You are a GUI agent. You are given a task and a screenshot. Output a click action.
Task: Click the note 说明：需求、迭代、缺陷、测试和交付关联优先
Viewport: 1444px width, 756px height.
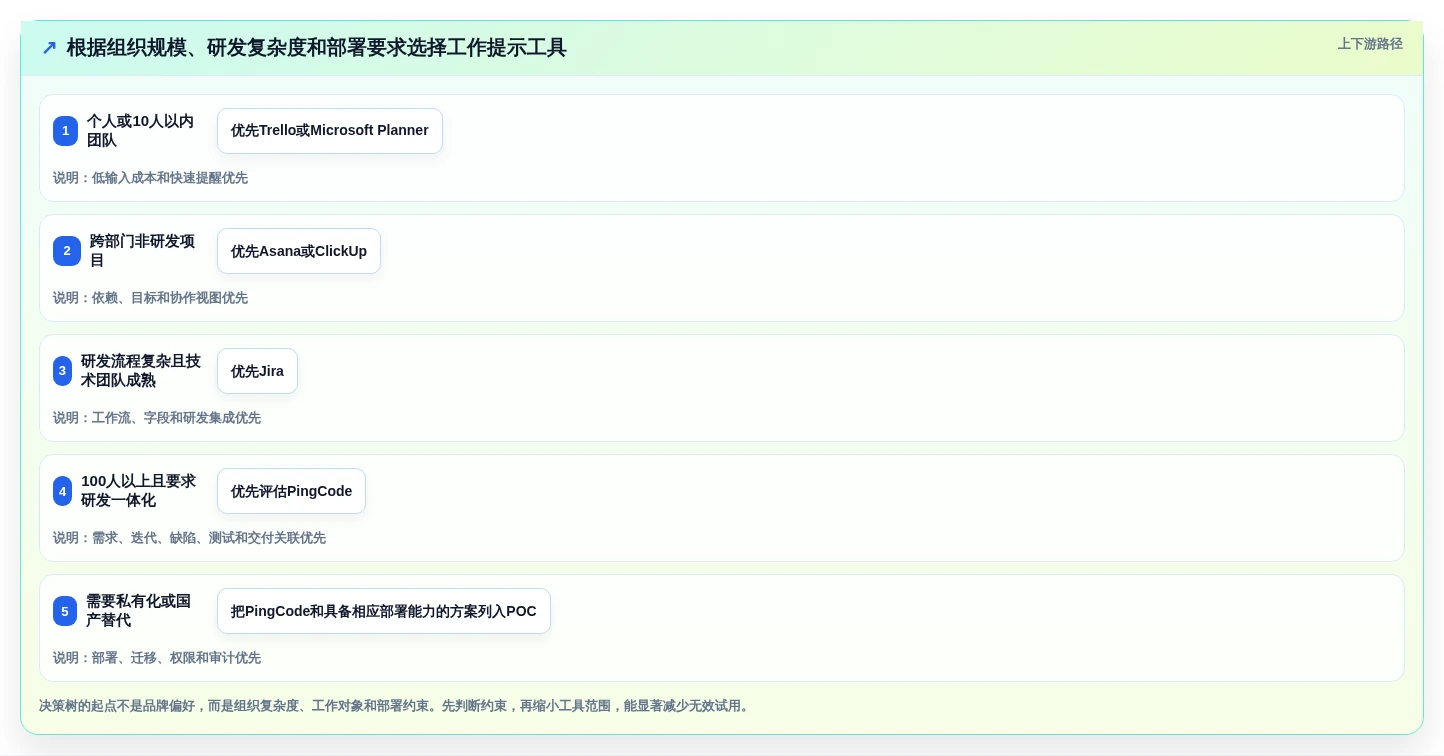[x=189, y=538]
